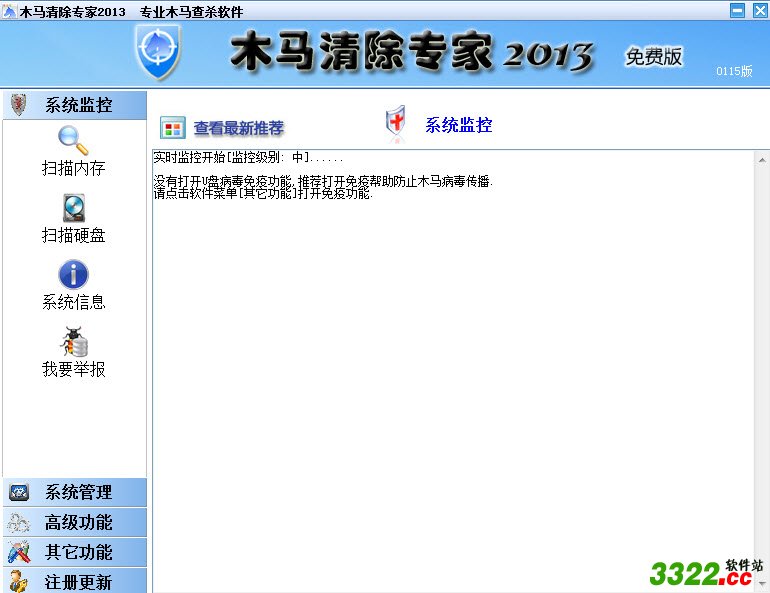770x593 pixels.
Task: Click the 高级功能 gears icon
Action: 19,522
